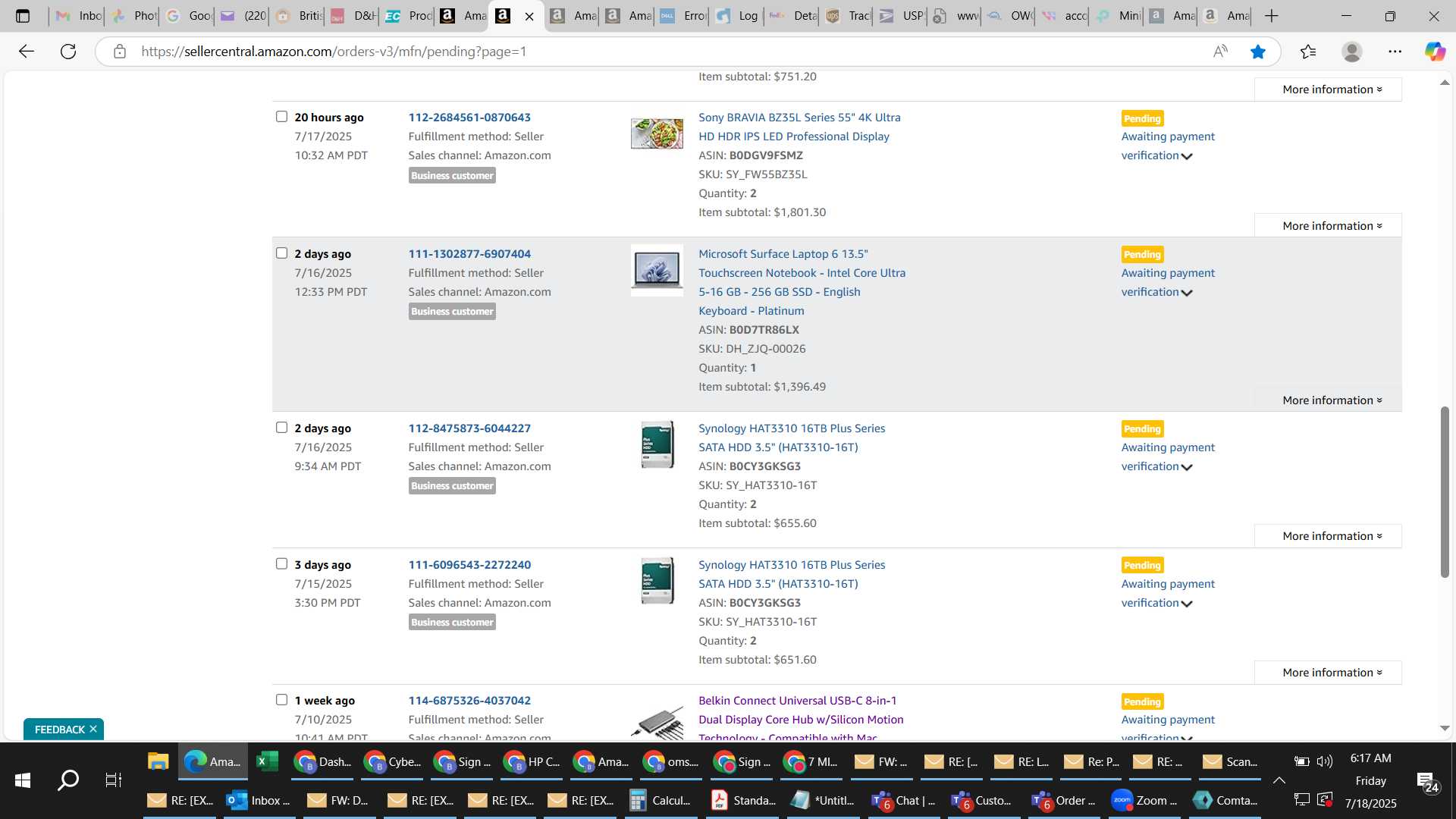Dismiss the FEEDBACK tab with X
This screenshot has width=1456, height=819.
click(x=93, y=729)
